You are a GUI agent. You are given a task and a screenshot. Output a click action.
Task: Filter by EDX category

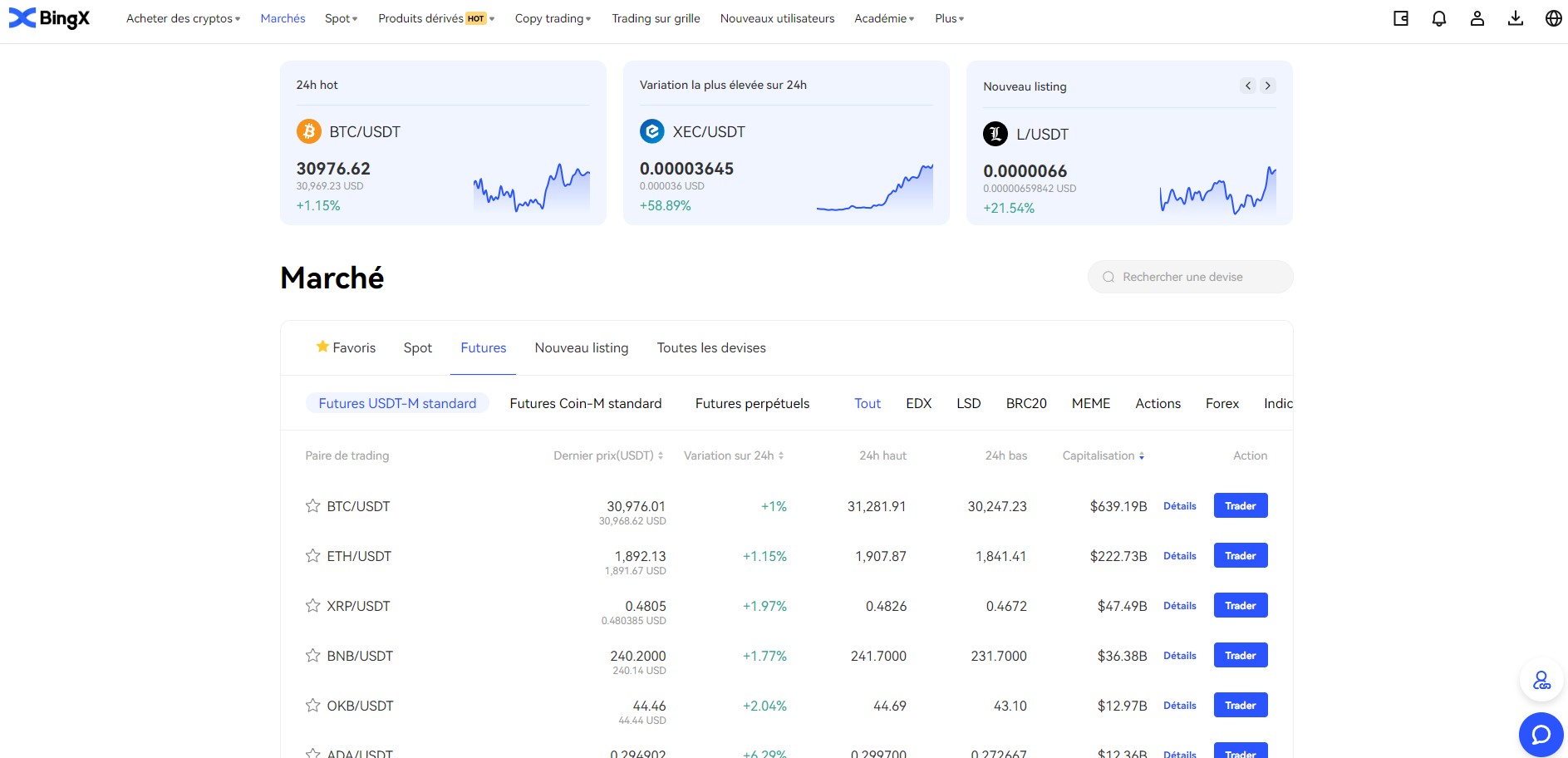(918, 403)
